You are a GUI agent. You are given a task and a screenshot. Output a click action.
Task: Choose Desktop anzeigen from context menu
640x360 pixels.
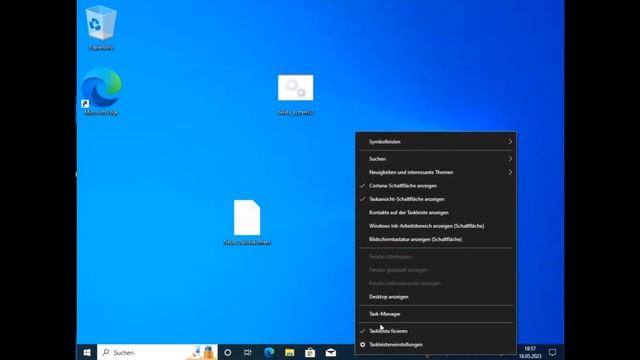436,297
